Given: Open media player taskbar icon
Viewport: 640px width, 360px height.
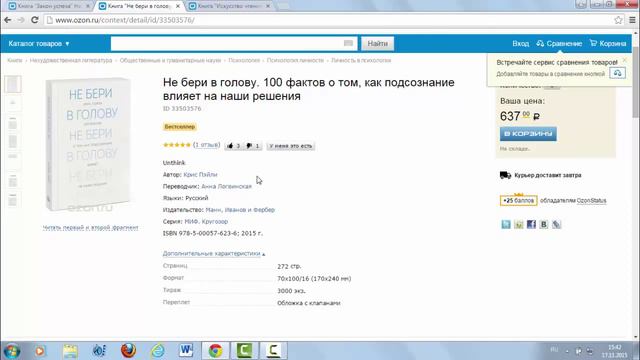Looking at the screenshot, I should pos(40,351).
